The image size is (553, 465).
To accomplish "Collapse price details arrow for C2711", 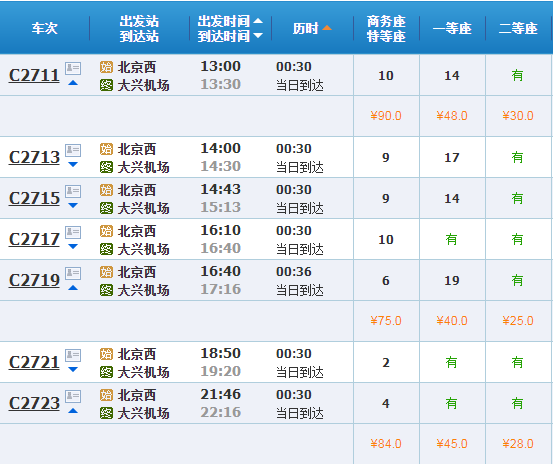I will coord(73,83).
